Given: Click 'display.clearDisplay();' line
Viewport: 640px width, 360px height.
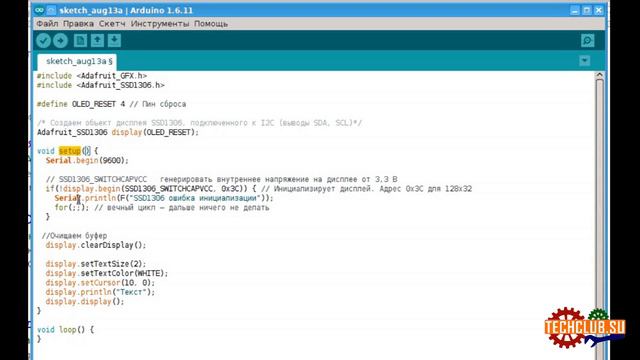Looking at the screenshot, I should click(x=96, y=245).
